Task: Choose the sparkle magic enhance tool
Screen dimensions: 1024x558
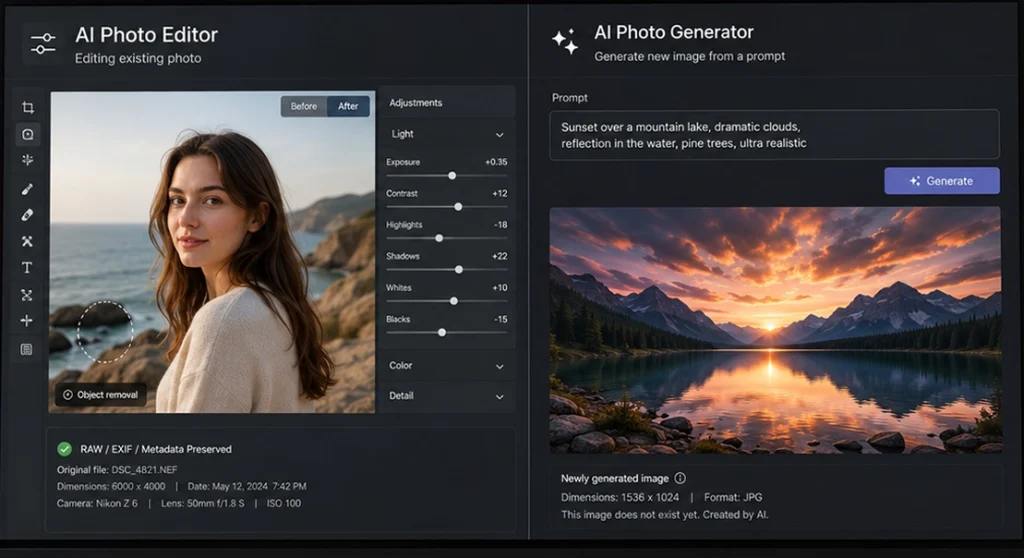Action: pyautogui.click(x=27, y=160)
